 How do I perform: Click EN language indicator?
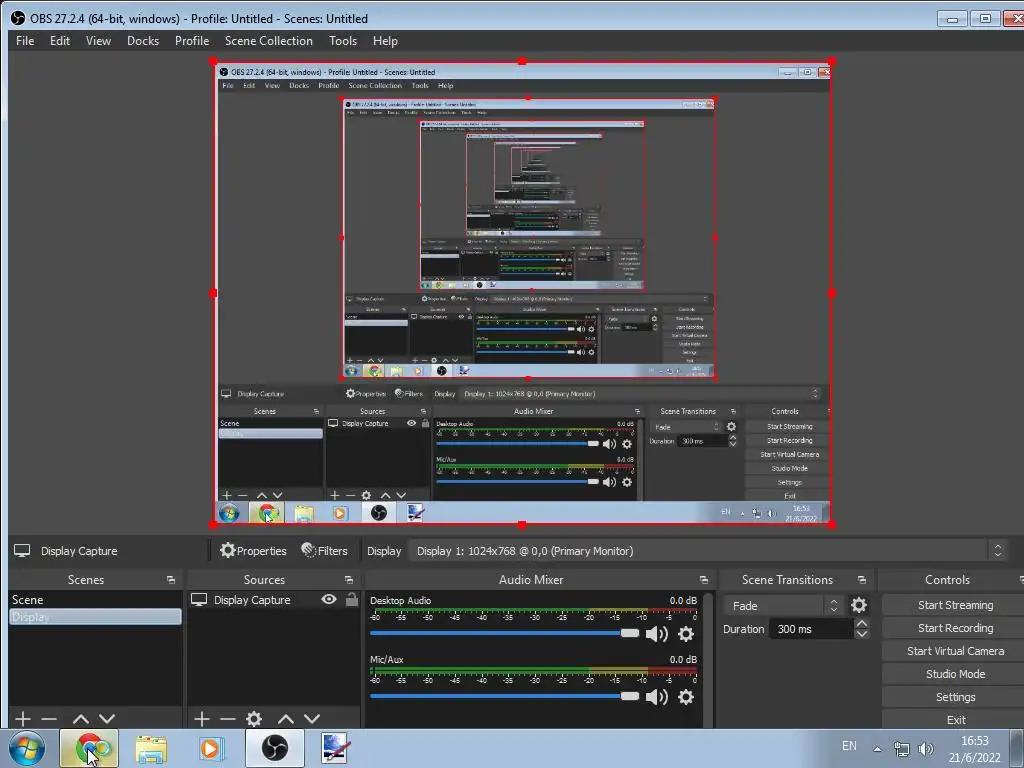(849, 746)
